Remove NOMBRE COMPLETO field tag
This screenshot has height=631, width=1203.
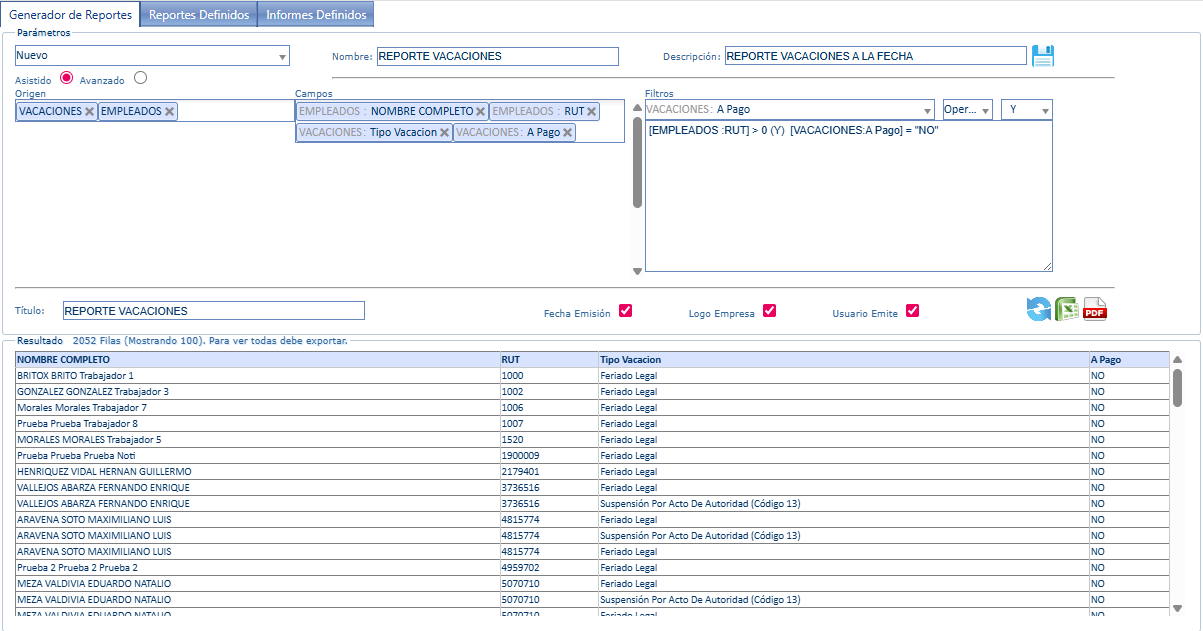point(481,112)
